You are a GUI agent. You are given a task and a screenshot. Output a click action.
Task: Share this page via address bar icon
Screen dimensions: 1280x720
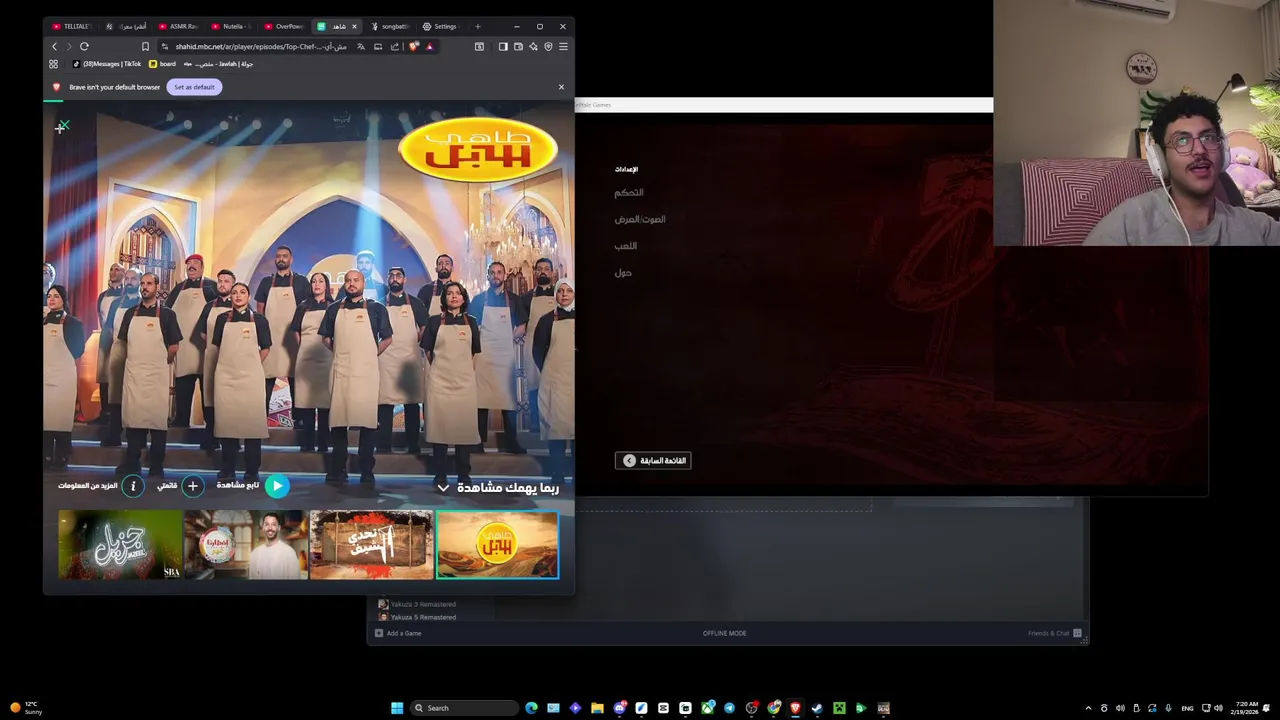click(395, 46)
